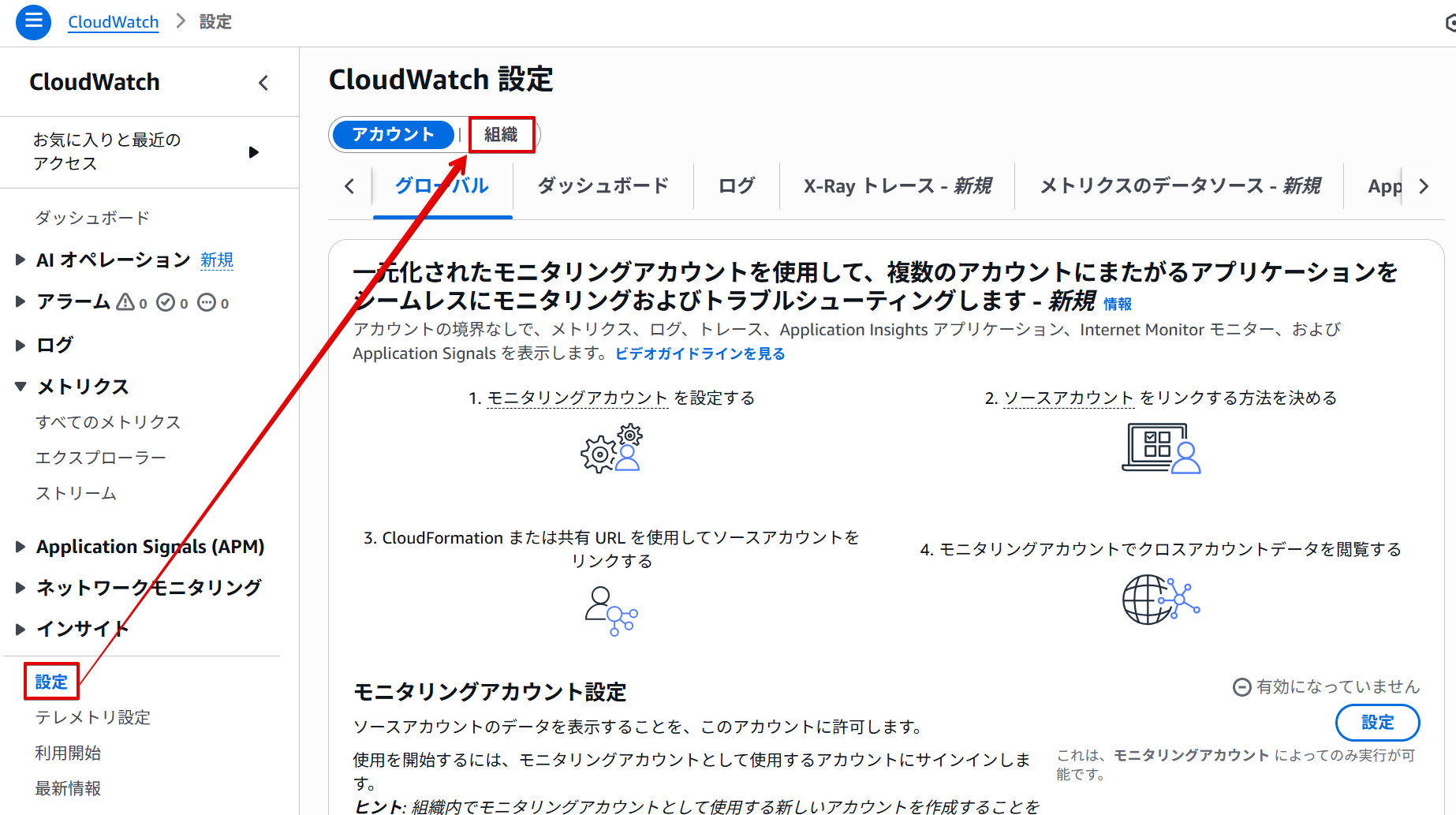Click the cross-account globe icon
The width and height of the screenshot is (1456, 815).
pyautogui.click(x=1161, y=600)
